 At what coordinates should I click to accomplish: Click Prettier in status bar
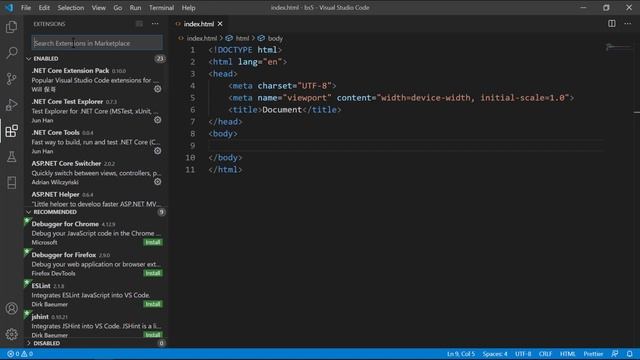pyautogui.click(x=593, y=354)
